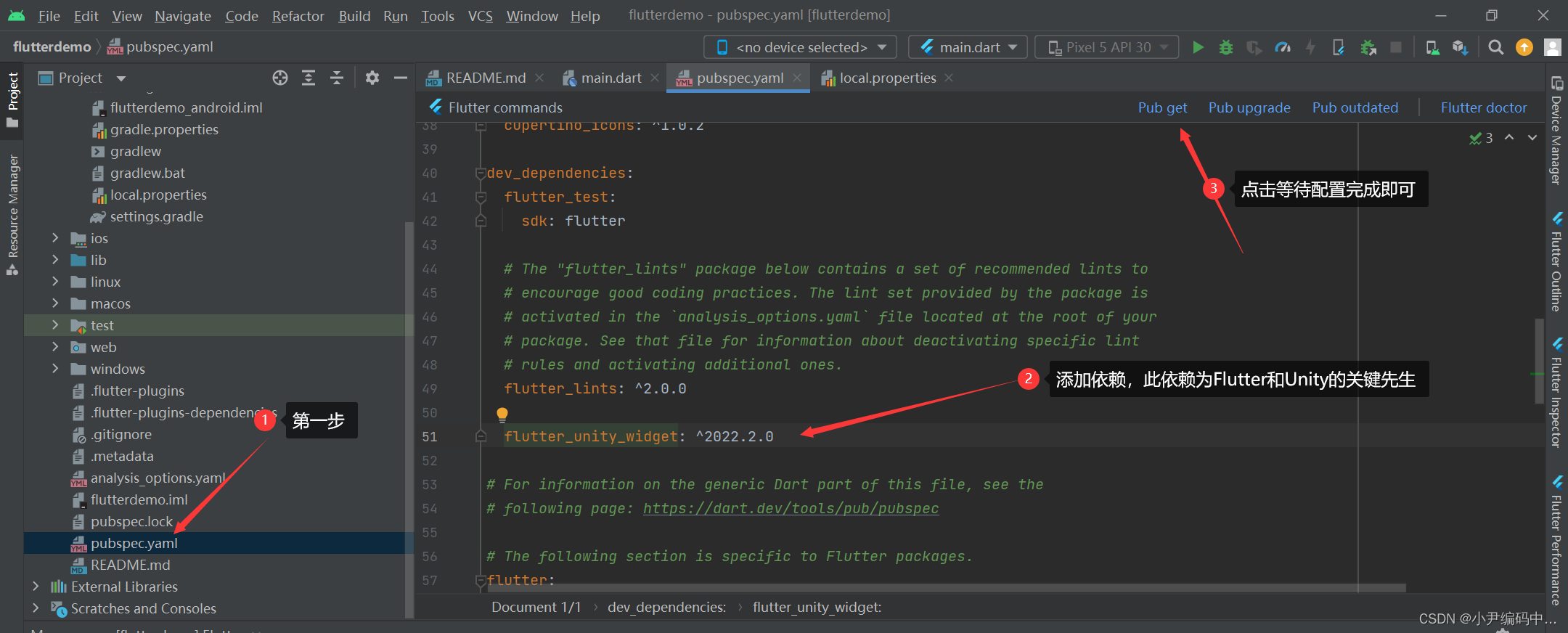Open the Profiler speedometer icon
Viewport: 1568px width, 633px height.
coord(1283,47)
